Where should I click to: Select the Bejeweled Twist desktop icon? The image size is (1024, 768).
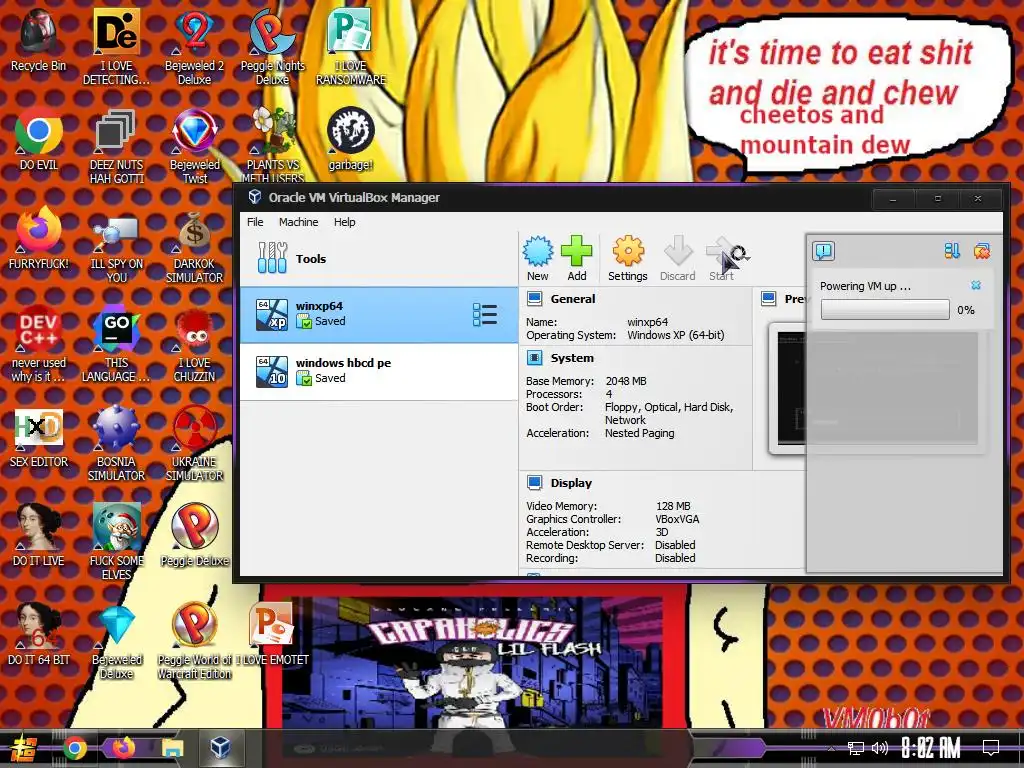click(x=195, y=146)
